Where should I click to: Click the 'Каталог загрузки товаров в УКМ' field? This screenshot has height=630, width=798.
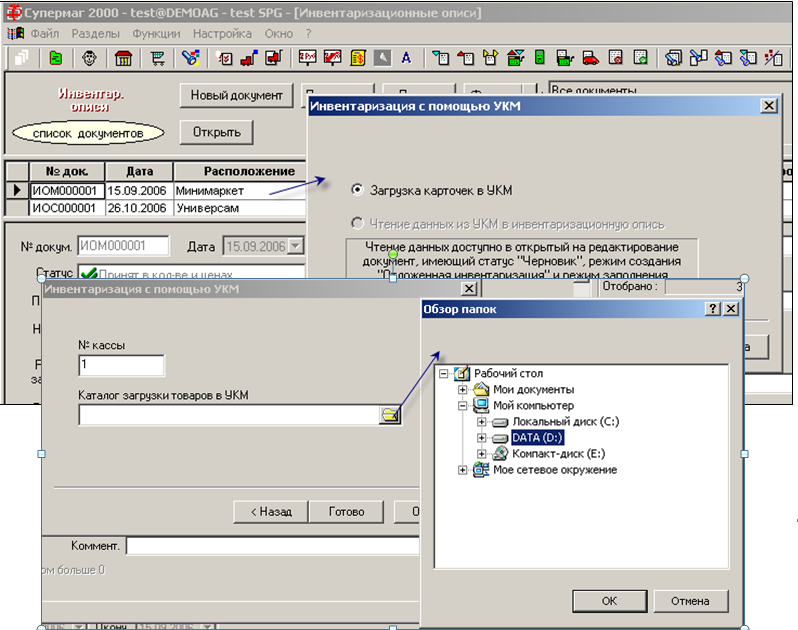pos(229,415)
